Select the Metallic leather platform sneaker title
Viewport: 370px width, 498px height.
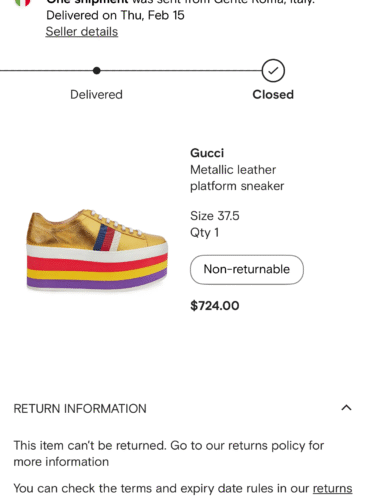(x=237, y=178)
